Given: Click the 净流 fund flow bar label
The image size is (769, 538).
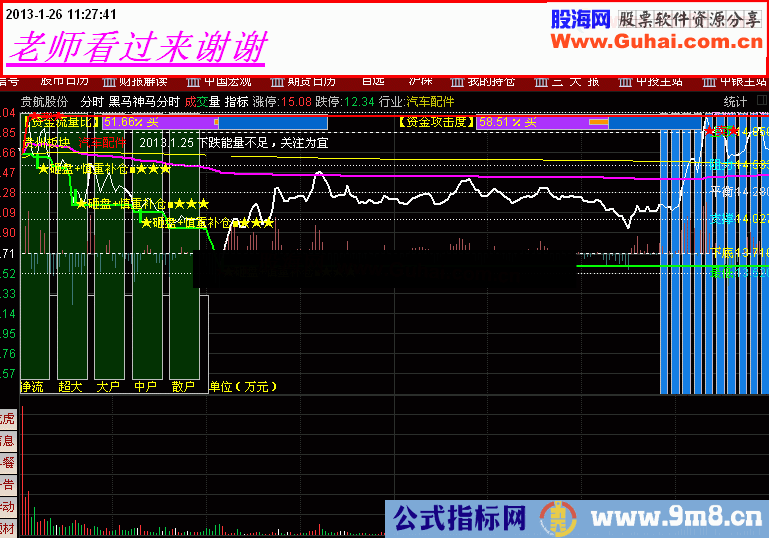Looking at the screenshot, I should 32,386.
